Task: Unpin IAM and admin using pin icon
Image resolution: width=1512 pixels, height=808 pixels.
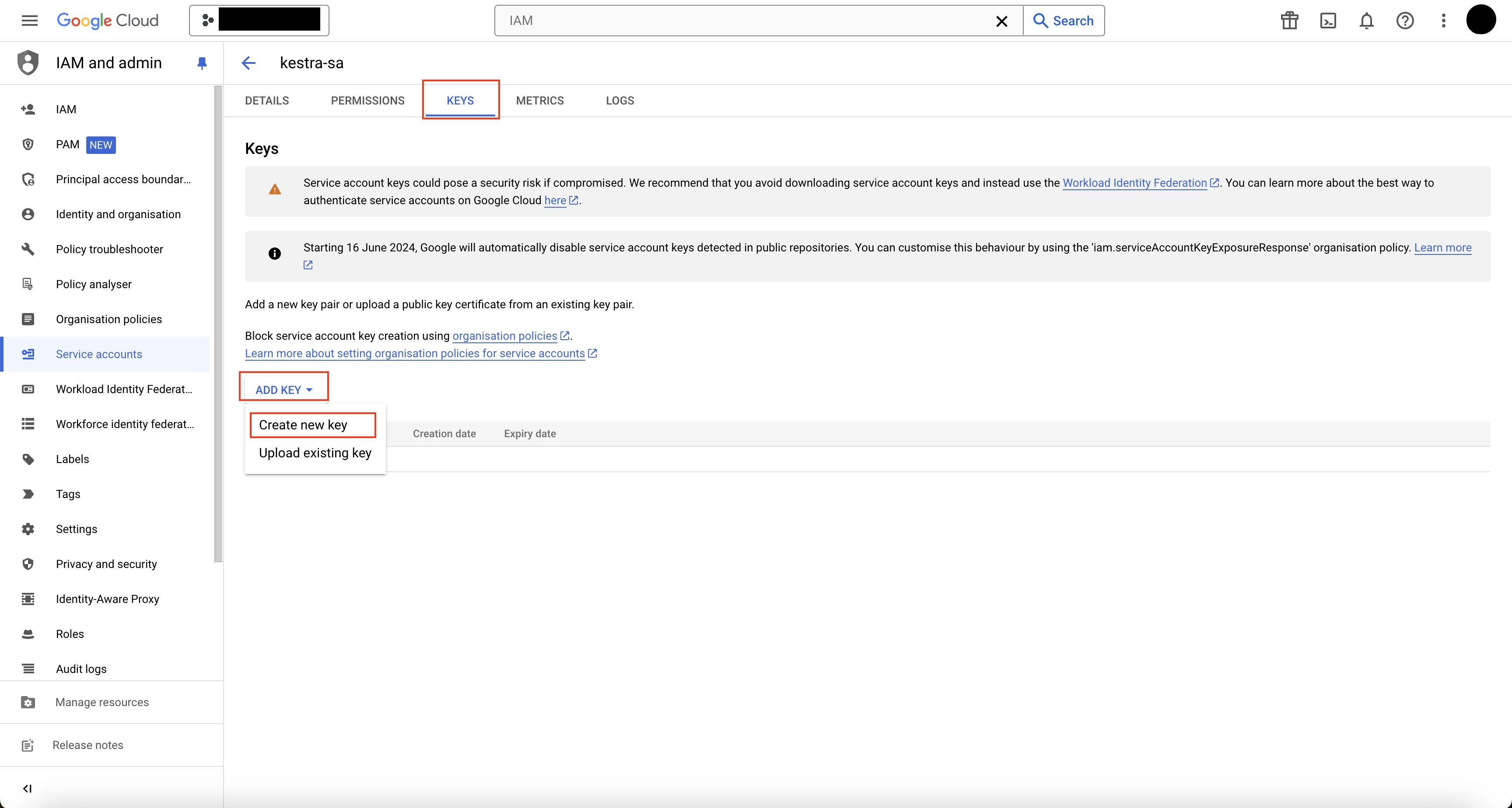Action: click(x=202, y=63)
